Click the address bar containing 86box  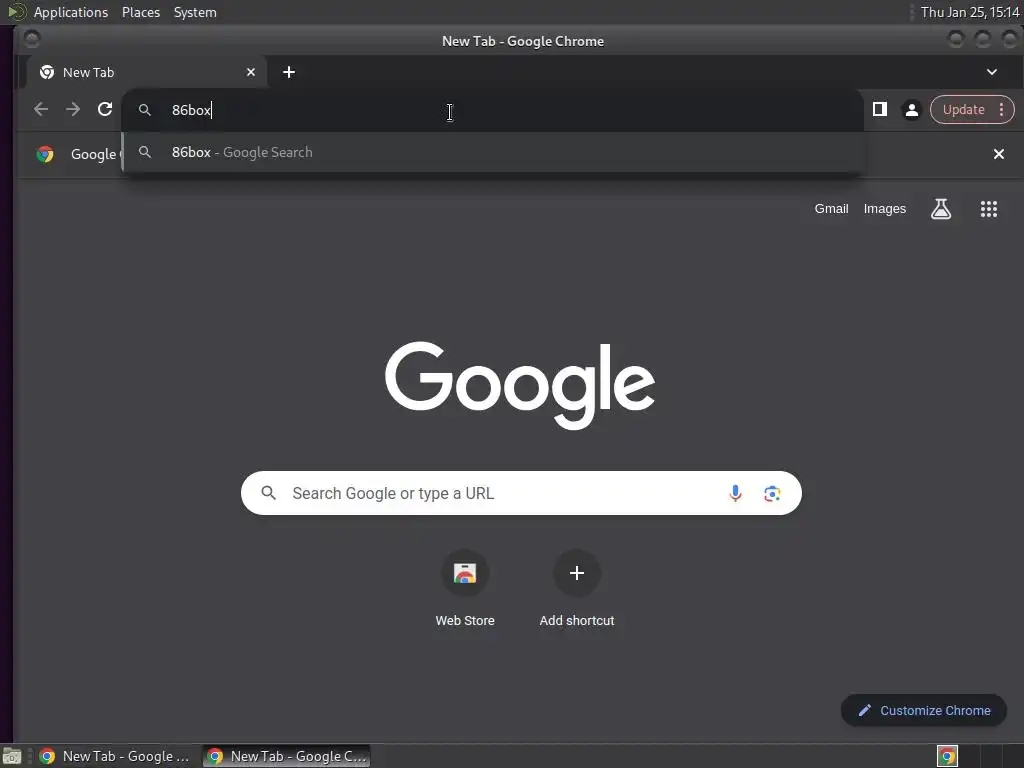(492, 110)
